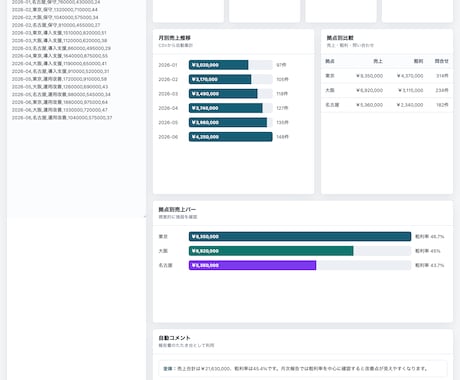The image size is (460, 380).
Task: Click the 粗利率 43.7% label beside 名古屋 bar
Action: [430, 265]
